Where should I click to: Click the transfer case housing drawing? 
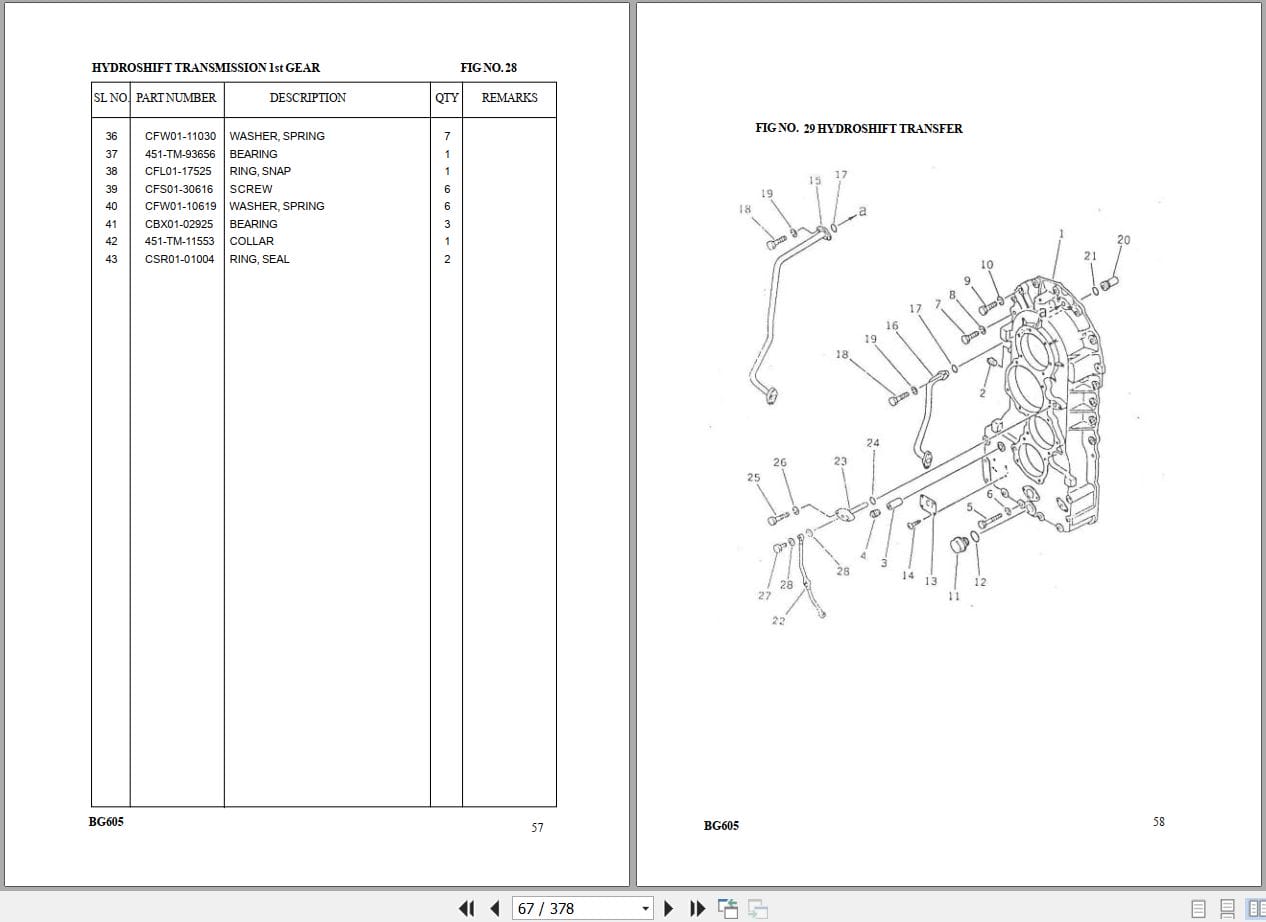coord(1045,405)
